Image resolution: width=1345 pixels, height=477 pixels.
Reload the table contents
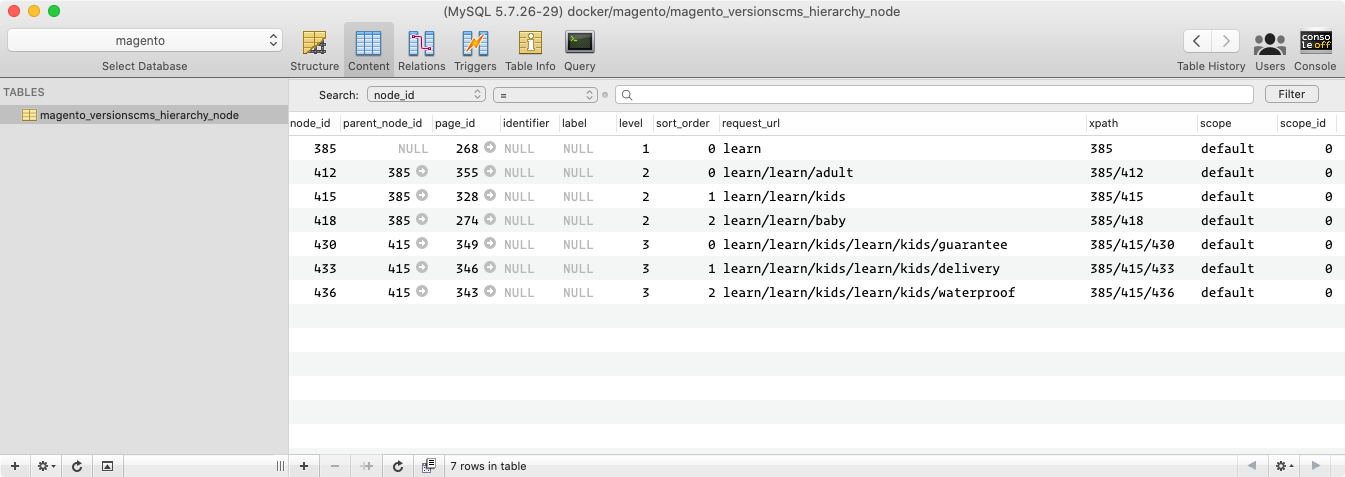point(398,466)
